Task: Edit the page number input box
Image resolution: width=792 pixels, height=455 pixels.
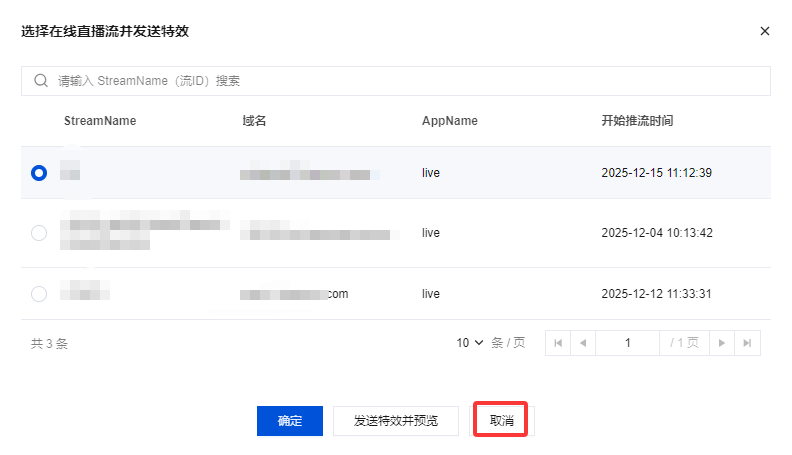Action: point(627,343)
